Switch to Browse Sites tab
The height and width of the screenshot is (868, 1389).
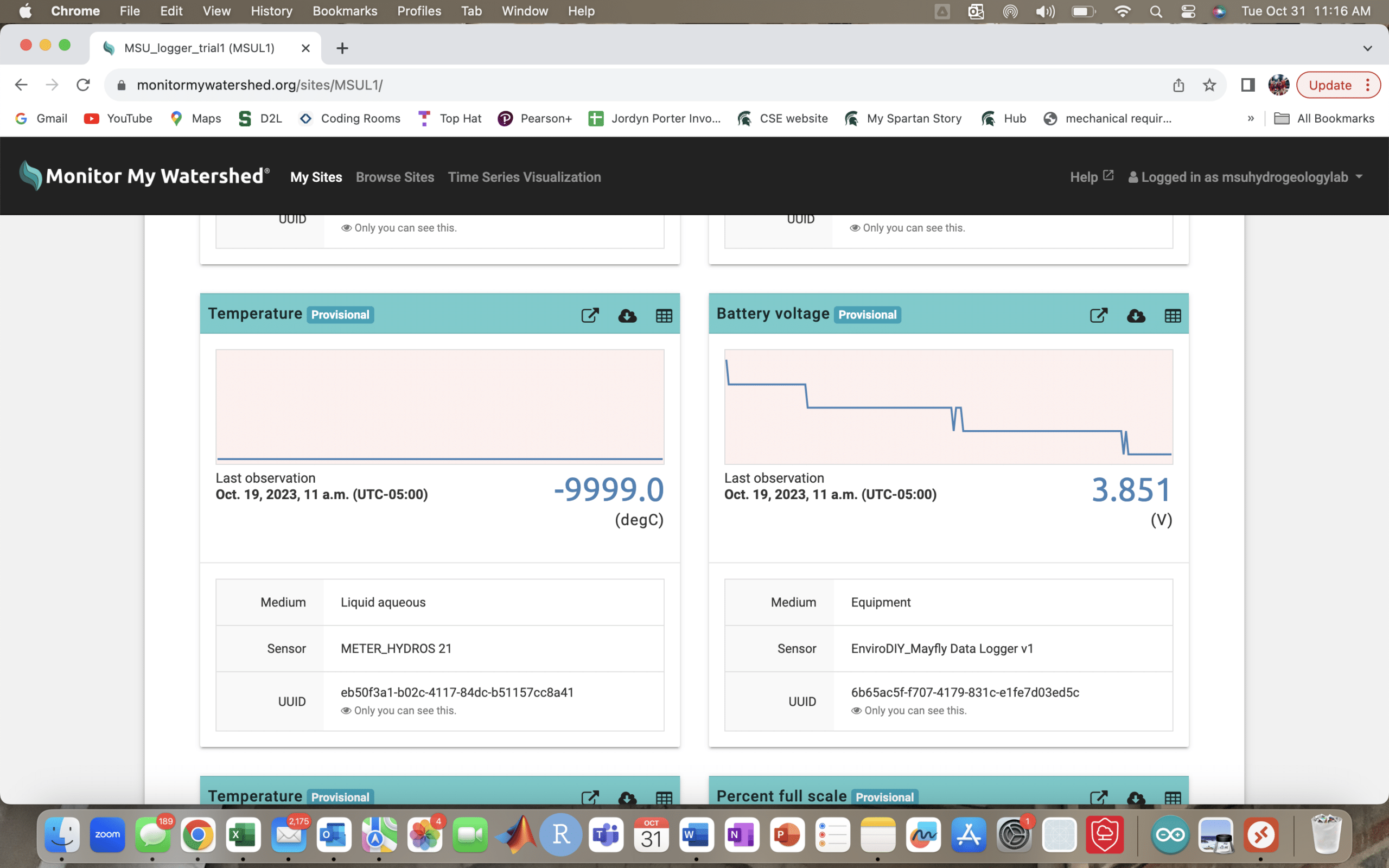pyautogui.click(x=395, y=177)
